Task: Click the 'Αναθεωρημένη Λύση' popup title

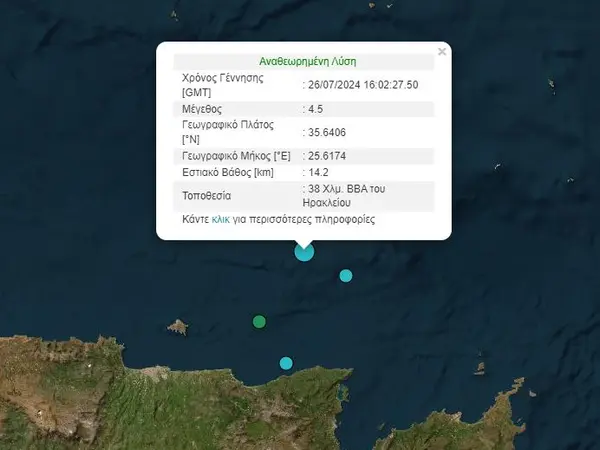Action: click(303, 60)
